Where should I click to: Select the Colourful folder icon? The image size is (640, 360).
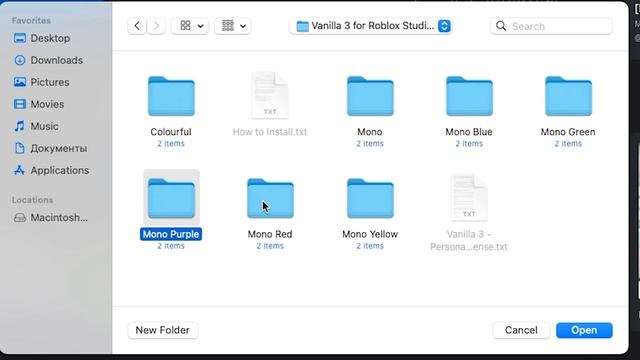tap(171, 96)
